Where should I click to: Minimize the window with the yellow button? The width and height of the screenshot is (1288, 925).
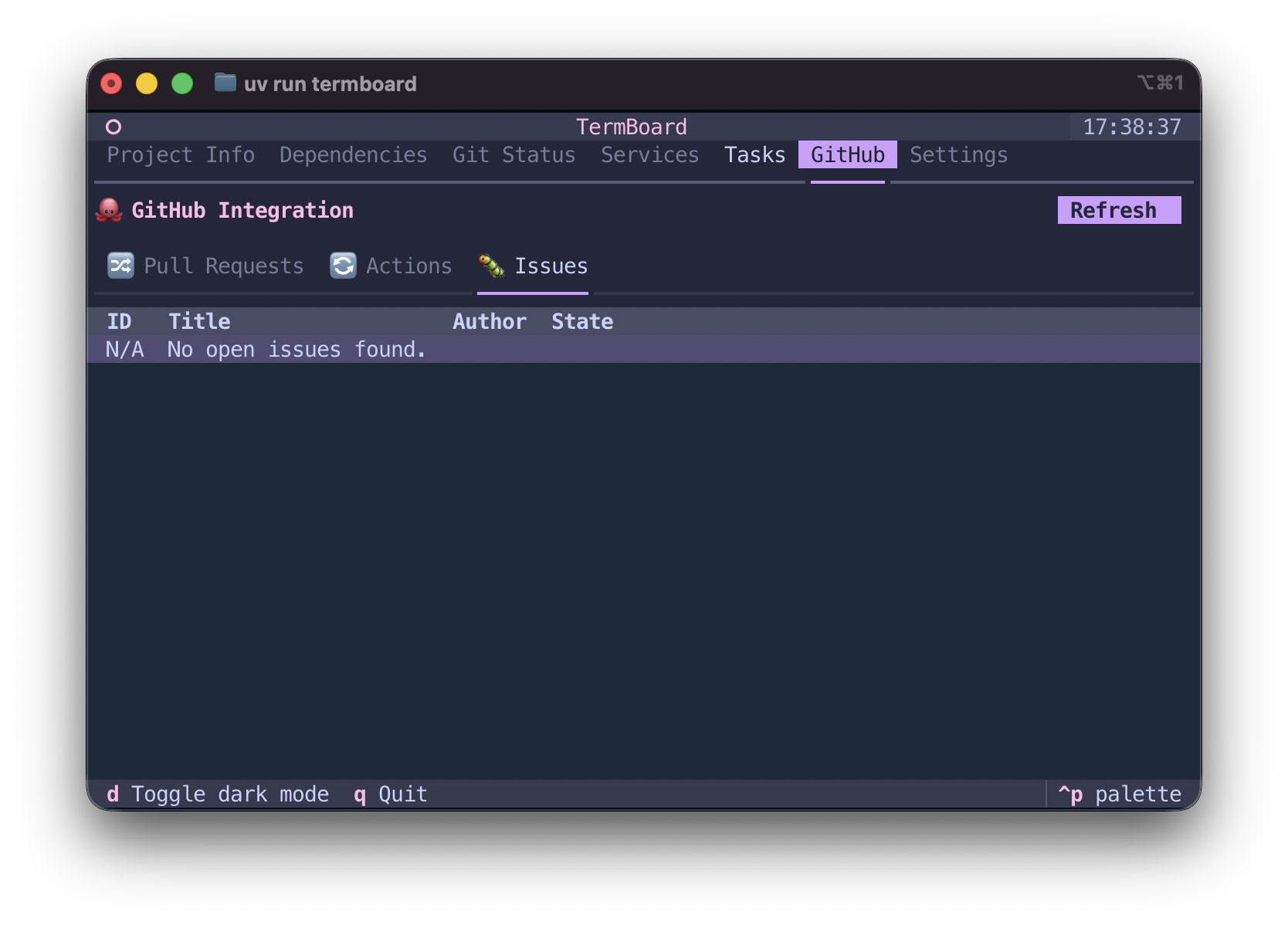coord(147,83)
